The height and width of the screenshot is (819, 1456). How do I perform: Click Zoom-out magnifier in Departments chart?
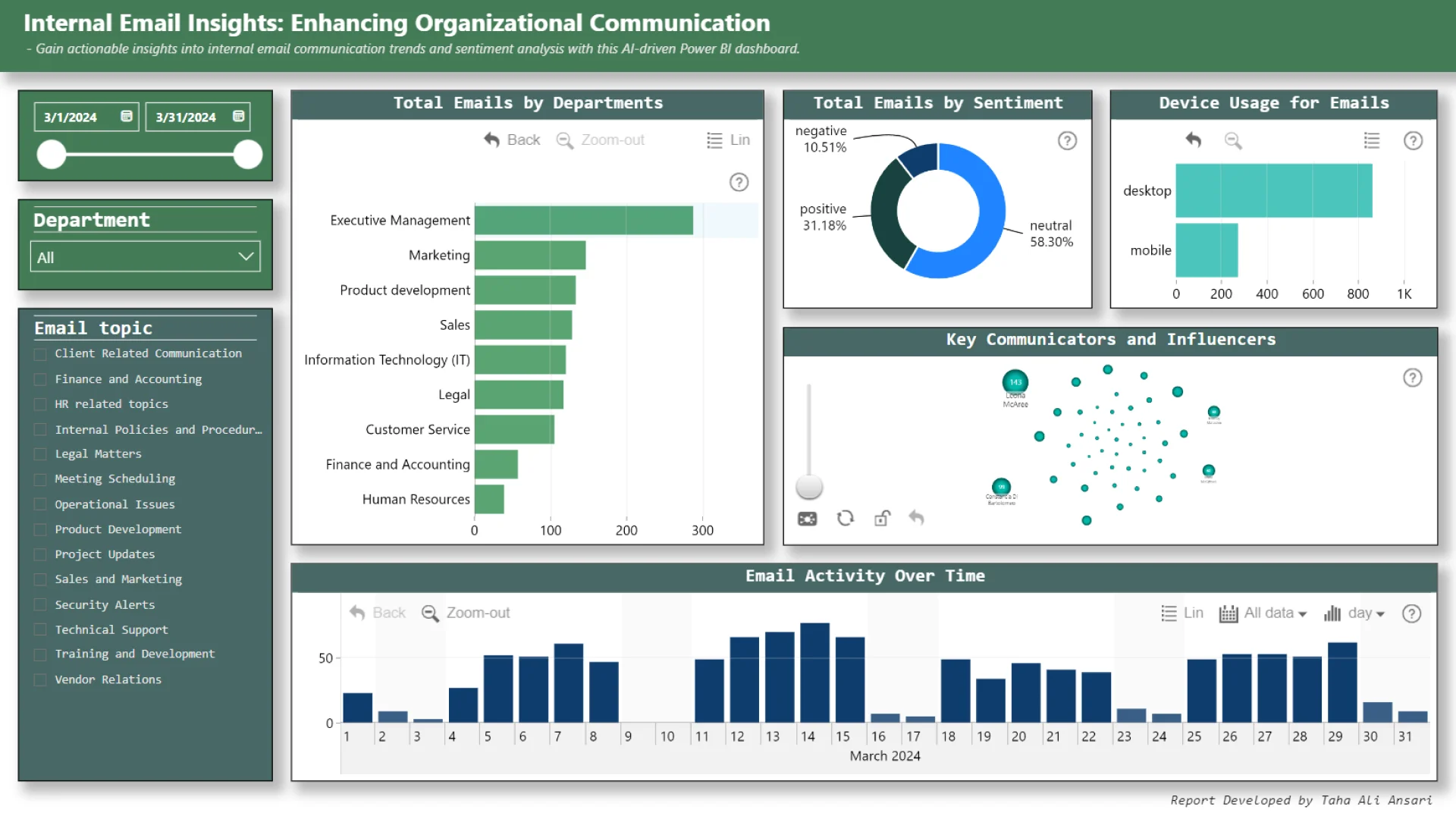pyautogui.click(x=565, y=141)
